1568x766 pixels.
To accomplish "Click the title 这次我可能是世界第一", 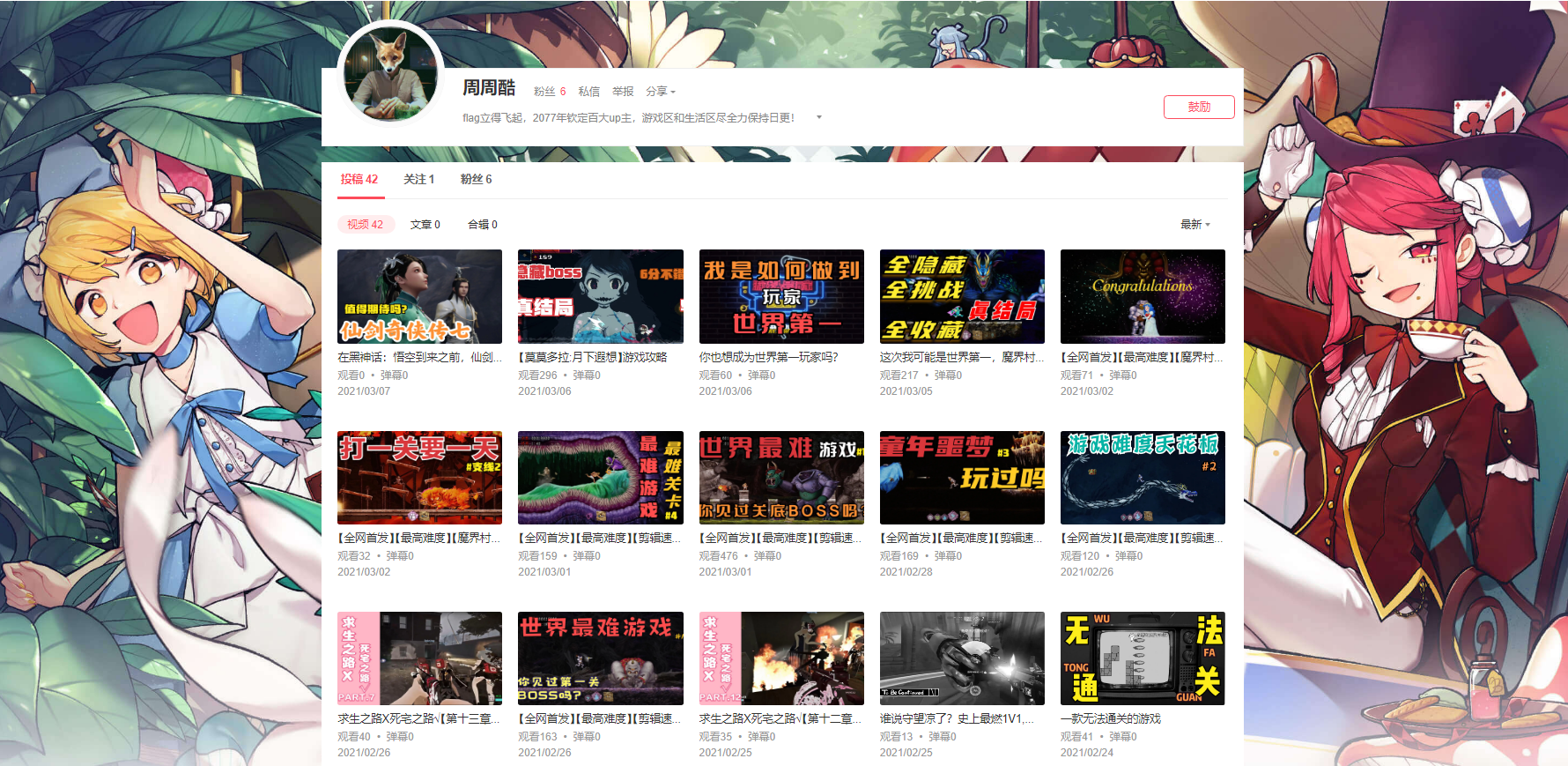I will [x=962, y=357].
